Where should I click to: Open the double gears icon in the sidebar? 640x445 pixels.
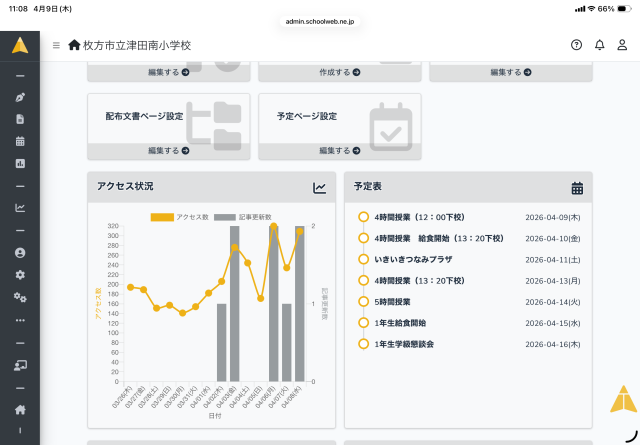[20, 297]
